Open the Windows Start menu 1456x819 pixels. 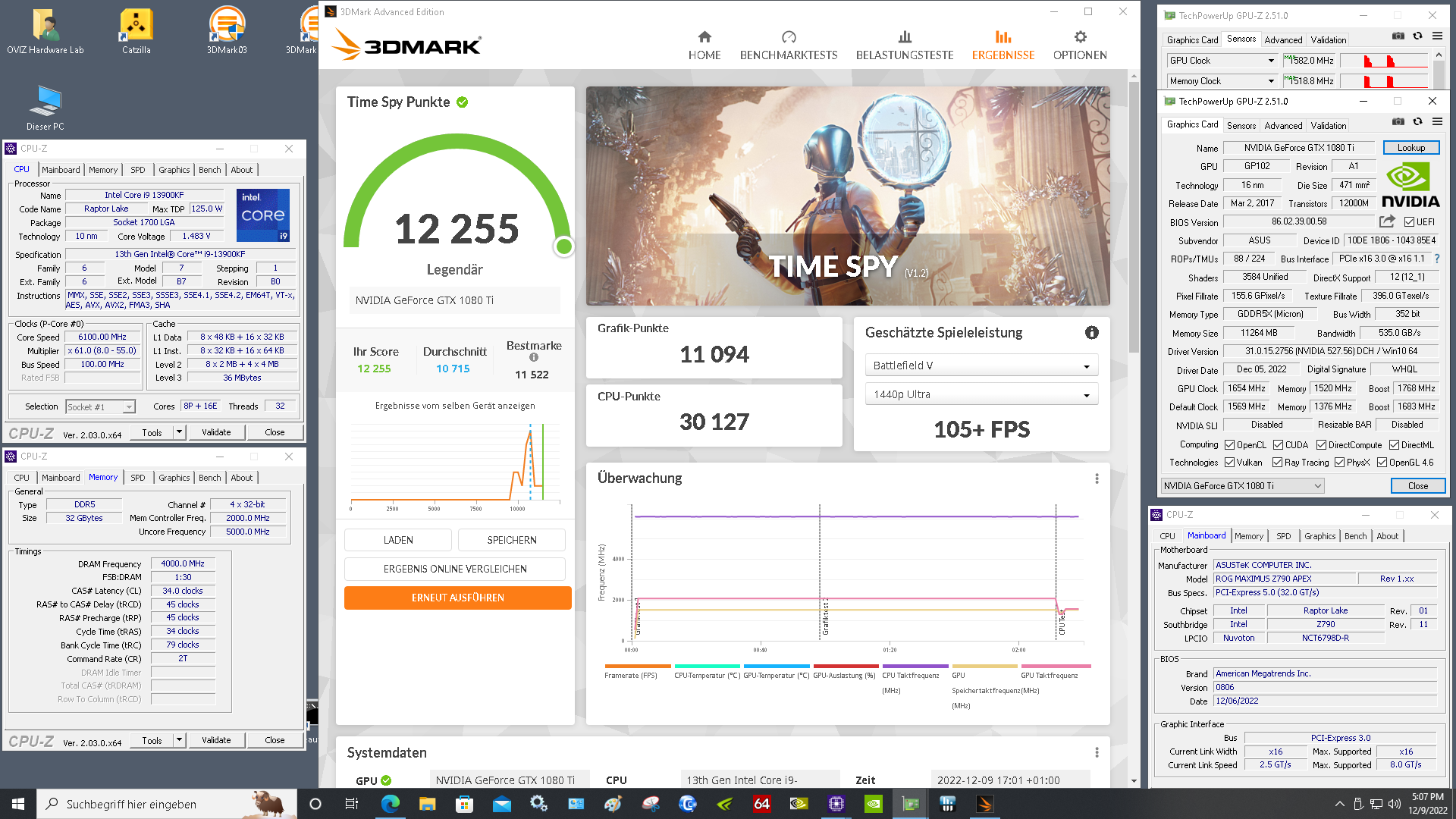(18, 804)
